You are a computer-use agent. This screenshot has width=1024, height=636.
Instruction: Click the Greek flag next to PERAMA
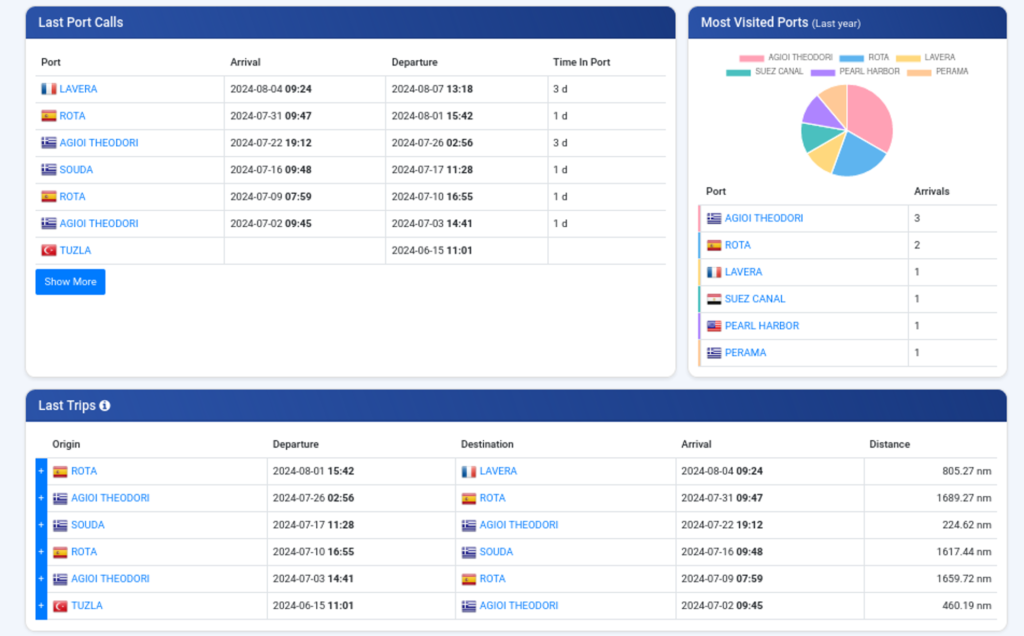(714, 353)
